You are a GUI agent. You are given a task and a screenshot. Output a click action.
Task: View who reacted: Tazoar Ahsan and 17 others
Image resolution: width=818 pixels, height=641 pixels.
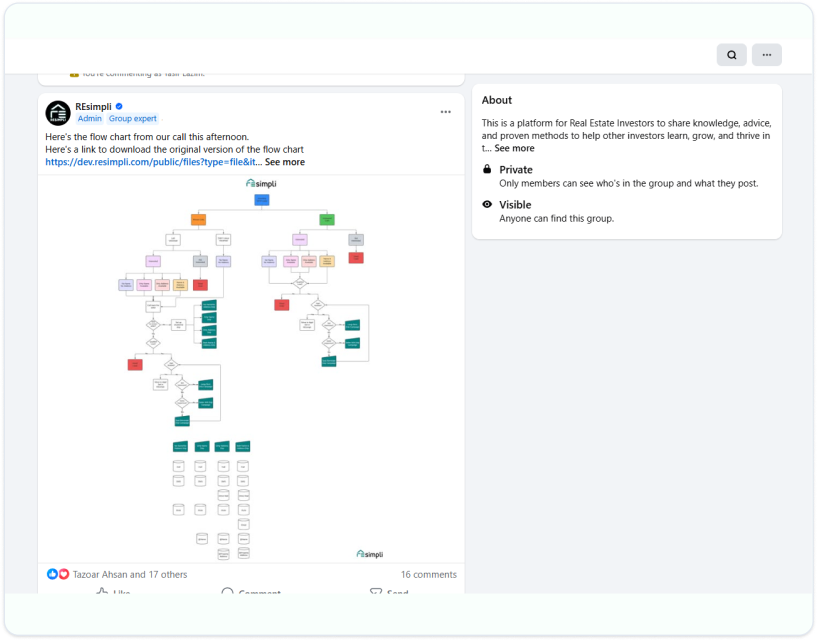tap(130, 575)
